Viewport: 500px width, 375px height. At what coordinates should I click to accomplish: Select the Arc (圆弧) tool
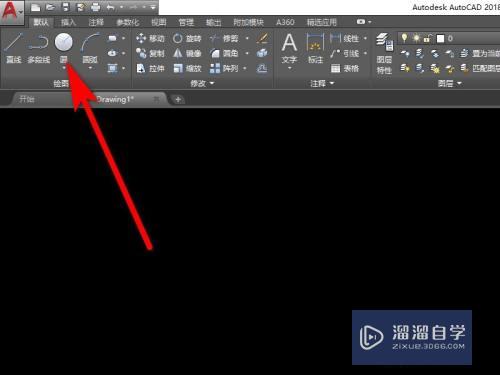[x=90, y=48]
